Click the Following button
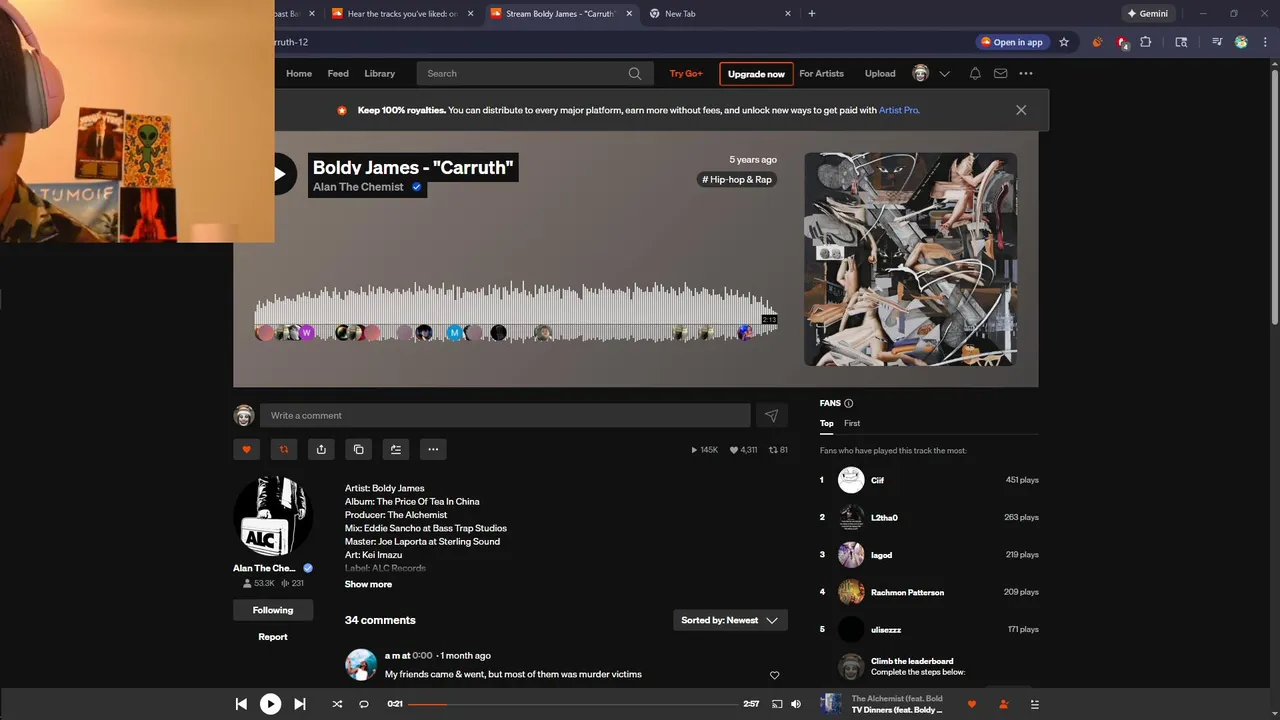 273,610
